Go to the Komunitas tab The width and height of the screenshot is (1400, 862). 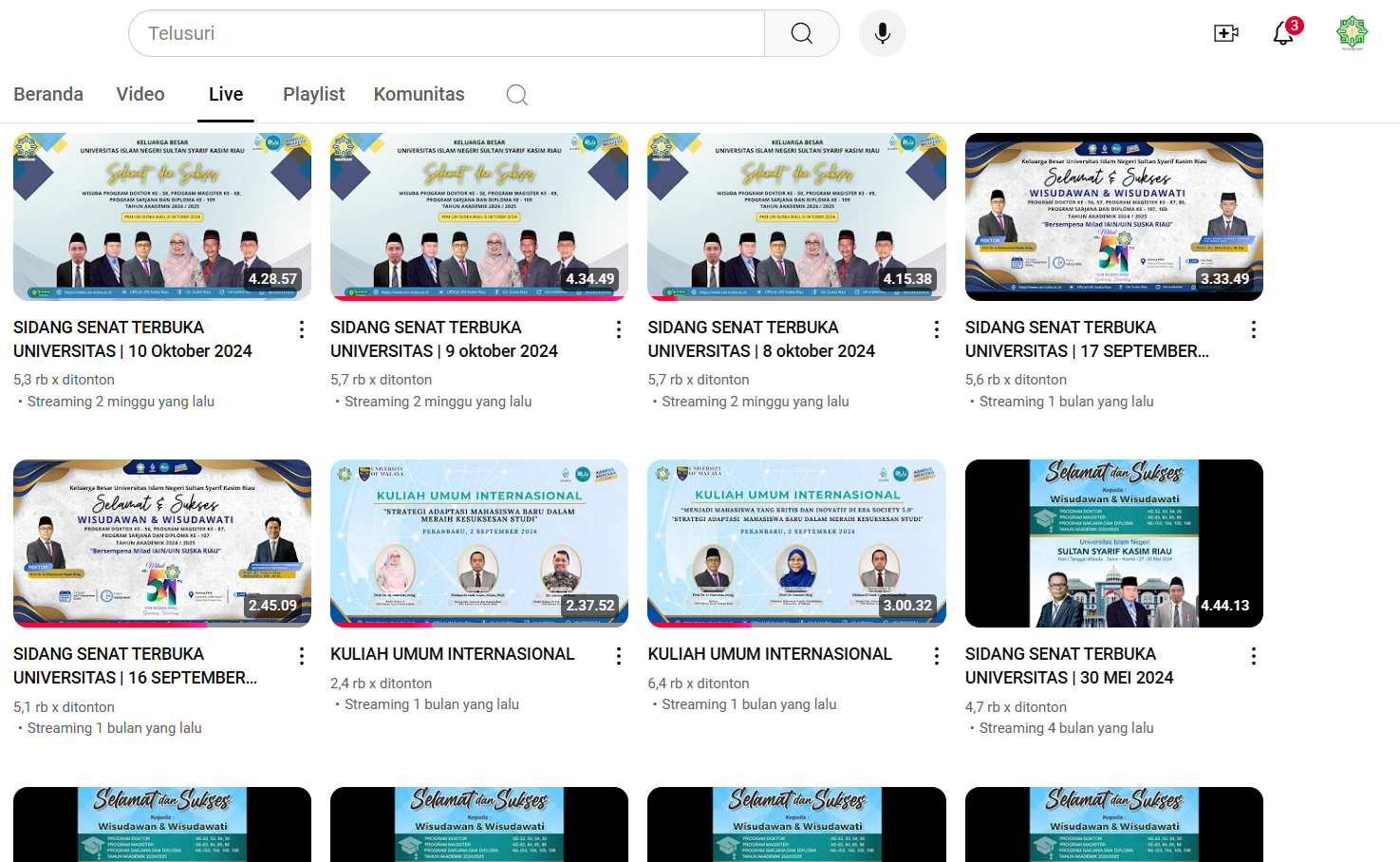point(419,94)
